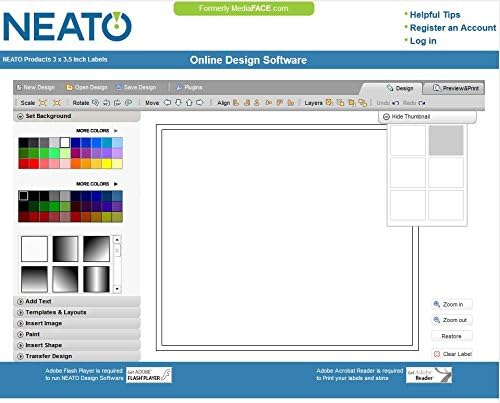Viewport: 500px width, 403px height.
Task: Switch to the Design tab
Action: coord(400,88)
